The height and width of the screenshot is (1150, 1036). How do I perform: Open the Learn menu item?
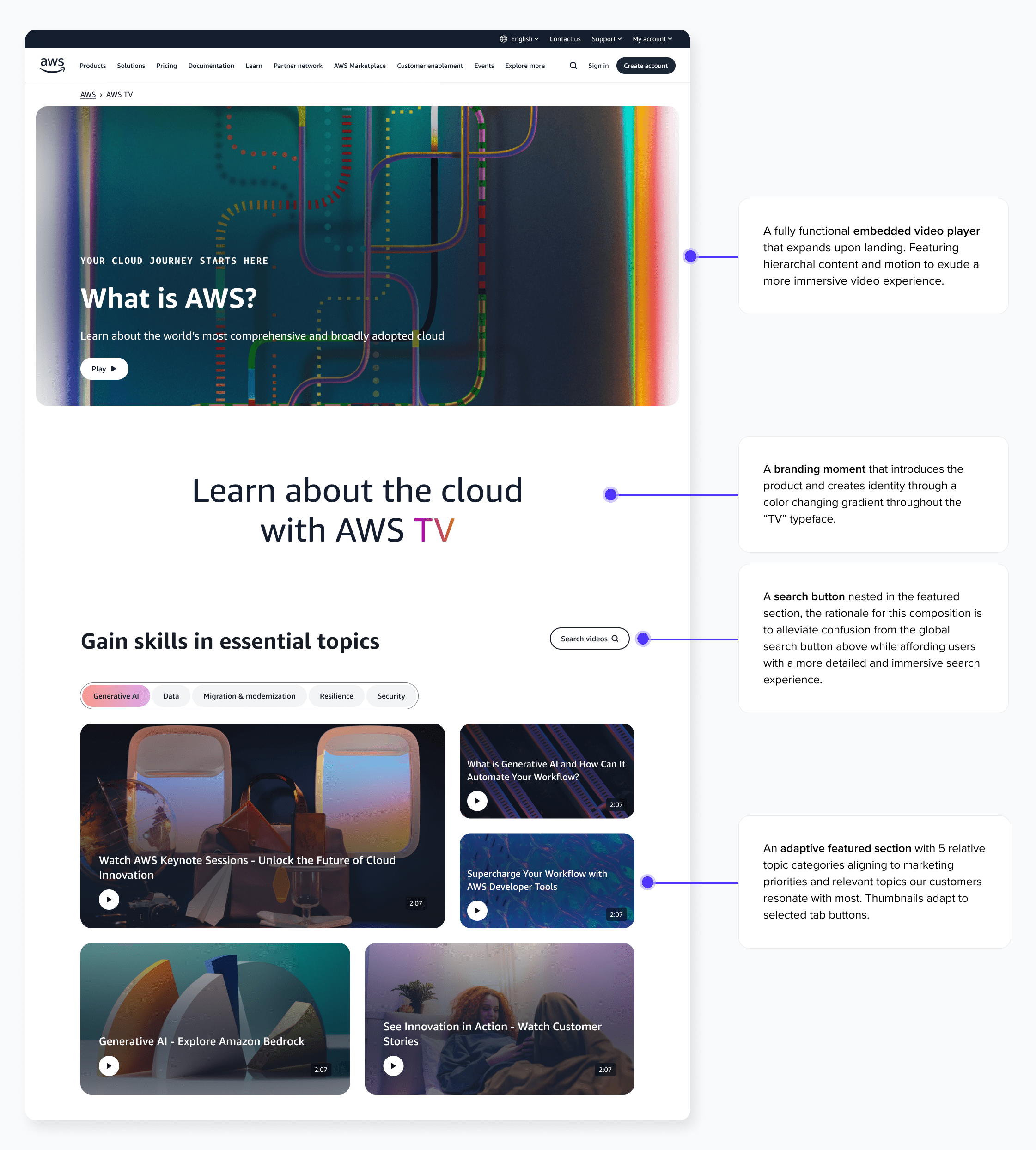point(254,66)
